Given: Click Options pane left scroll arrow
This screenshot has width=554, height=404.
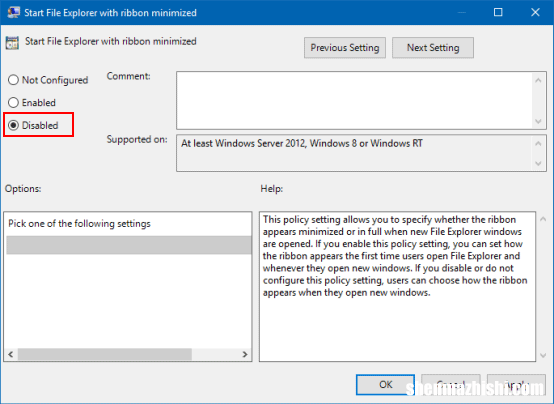Looking at the screenshot, I should pyautogui.click(x=11, y=354).
